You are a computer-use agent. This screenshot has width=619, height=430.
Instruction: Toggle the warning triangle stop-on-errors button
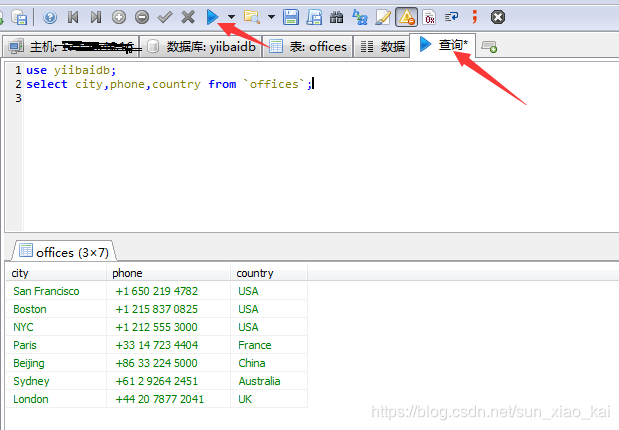pyautogui.click(x=406, y=17)
